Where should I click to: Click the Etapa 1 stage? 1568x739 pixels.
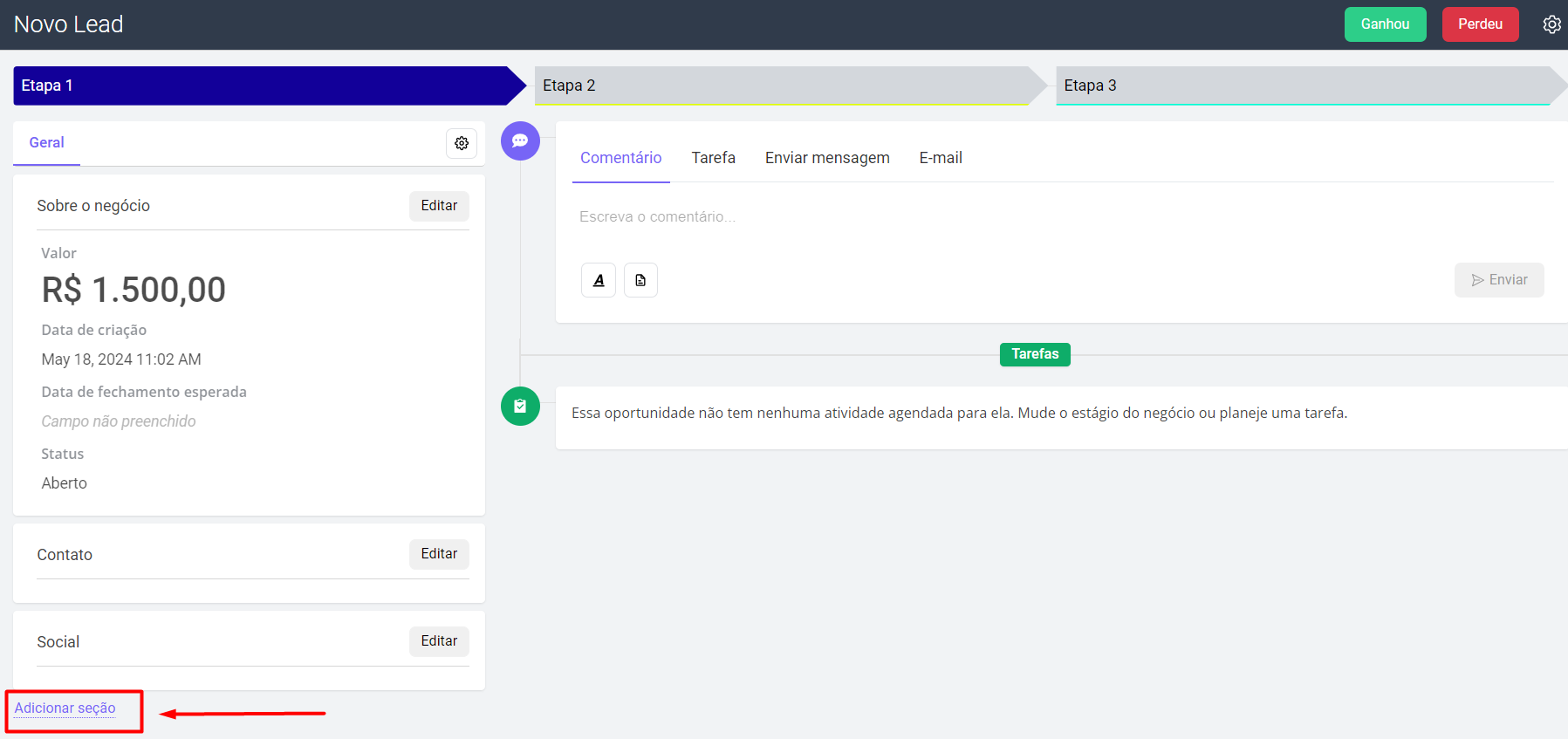262,86
